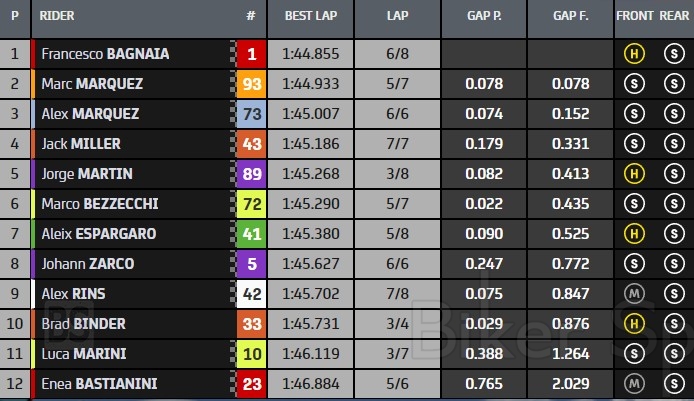Click Bastianini's front medium tyre icon

click(633, 384)
